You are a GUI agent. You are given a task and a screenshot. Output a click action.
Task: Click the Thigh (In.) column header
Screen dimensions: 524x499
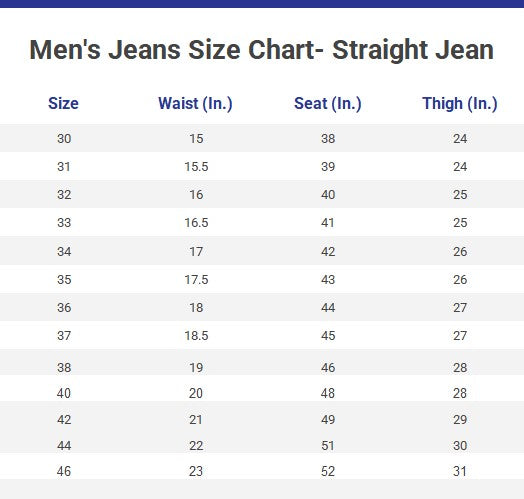[x=460, y=103]
